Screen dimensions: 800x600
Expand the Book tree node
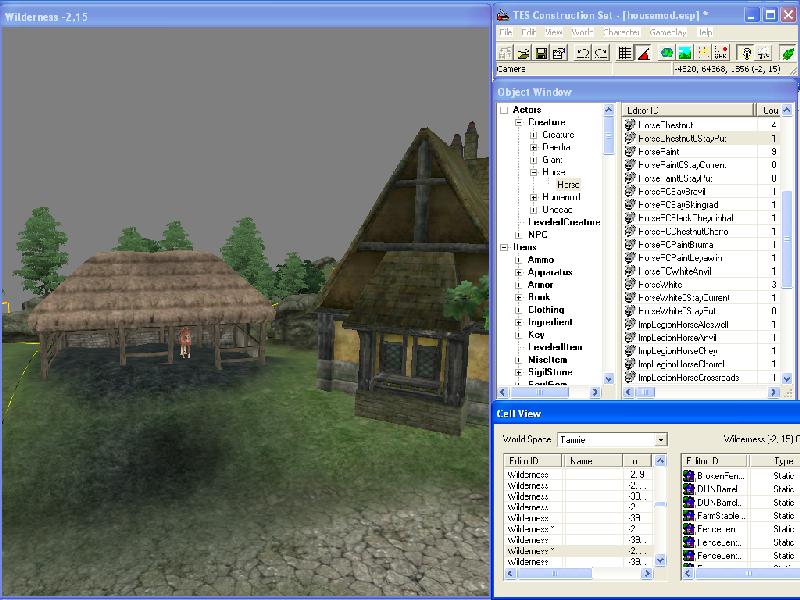(519, 297)
